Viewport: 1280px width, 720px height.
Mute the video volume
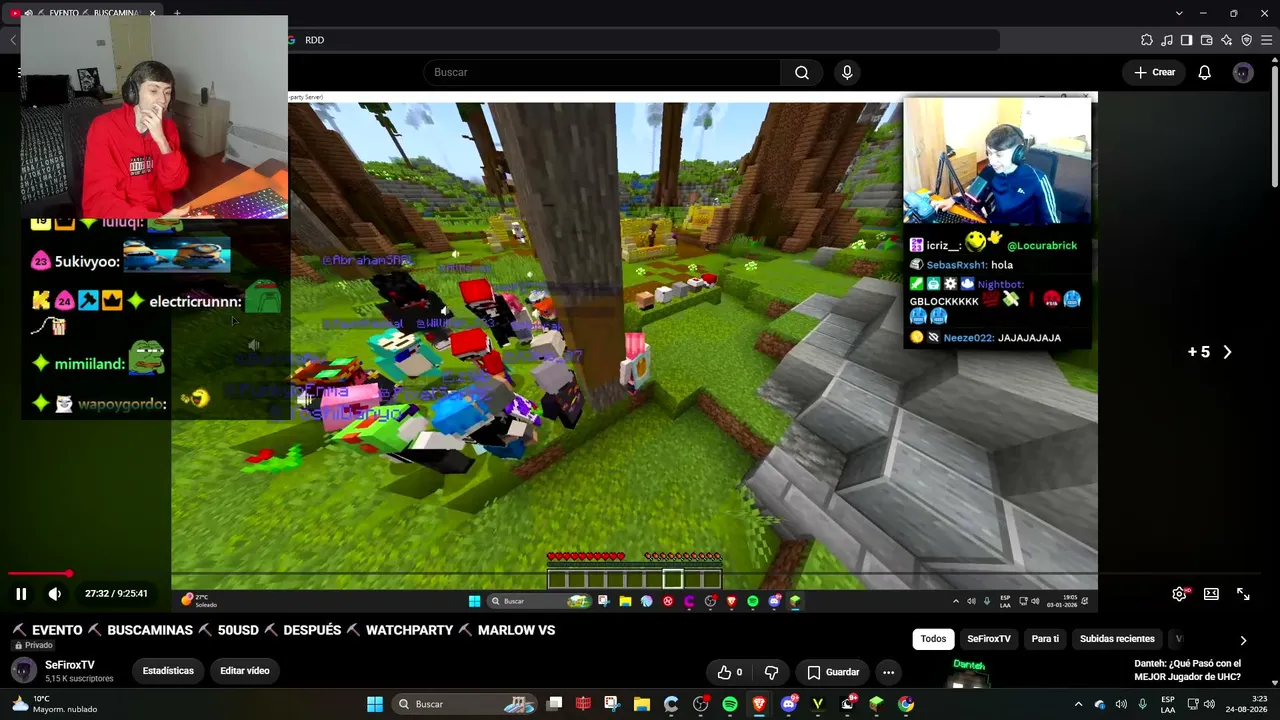click(x=55, y=594)
